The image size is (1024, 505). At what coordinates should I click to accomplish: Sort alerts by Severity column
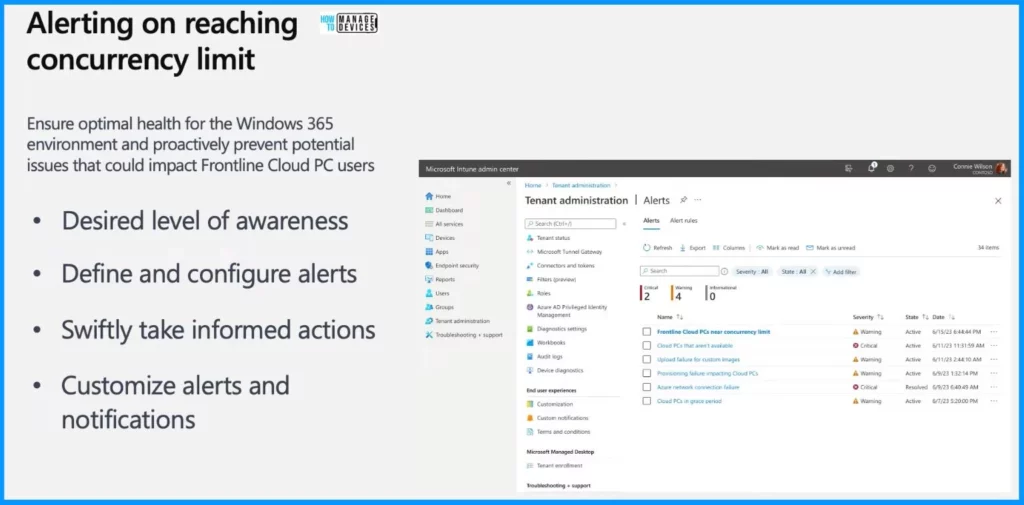coord(868,317)
